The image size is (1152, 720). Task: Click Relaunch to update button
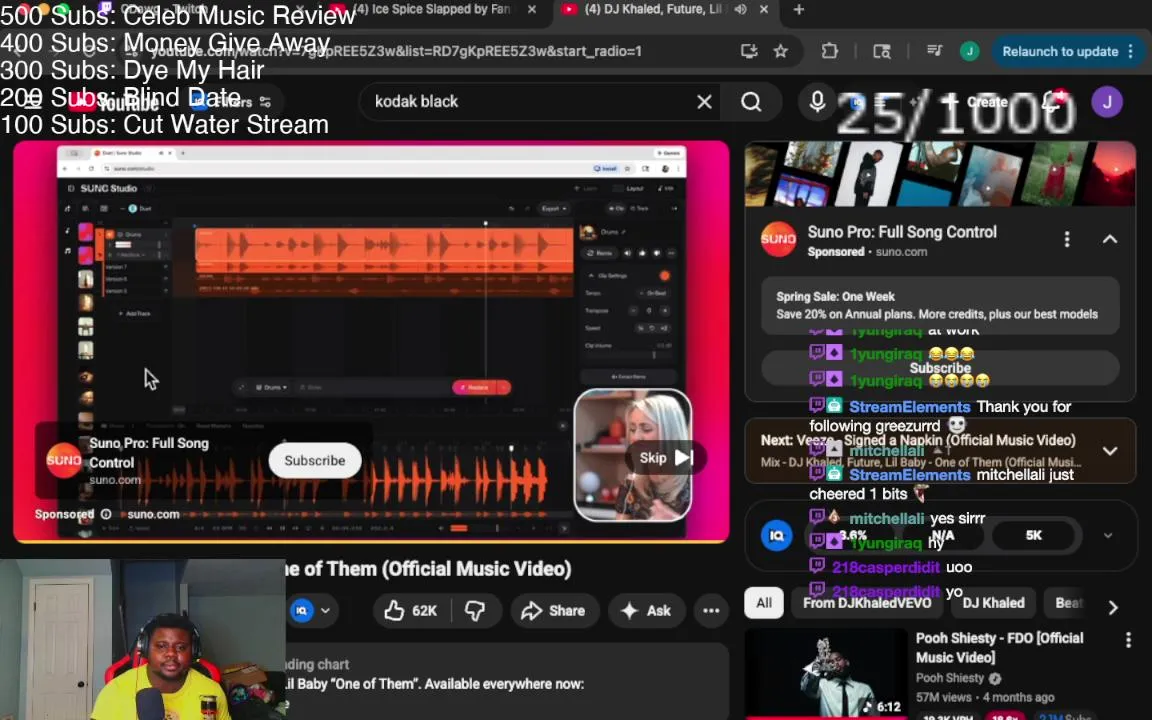coord(1068,51)
